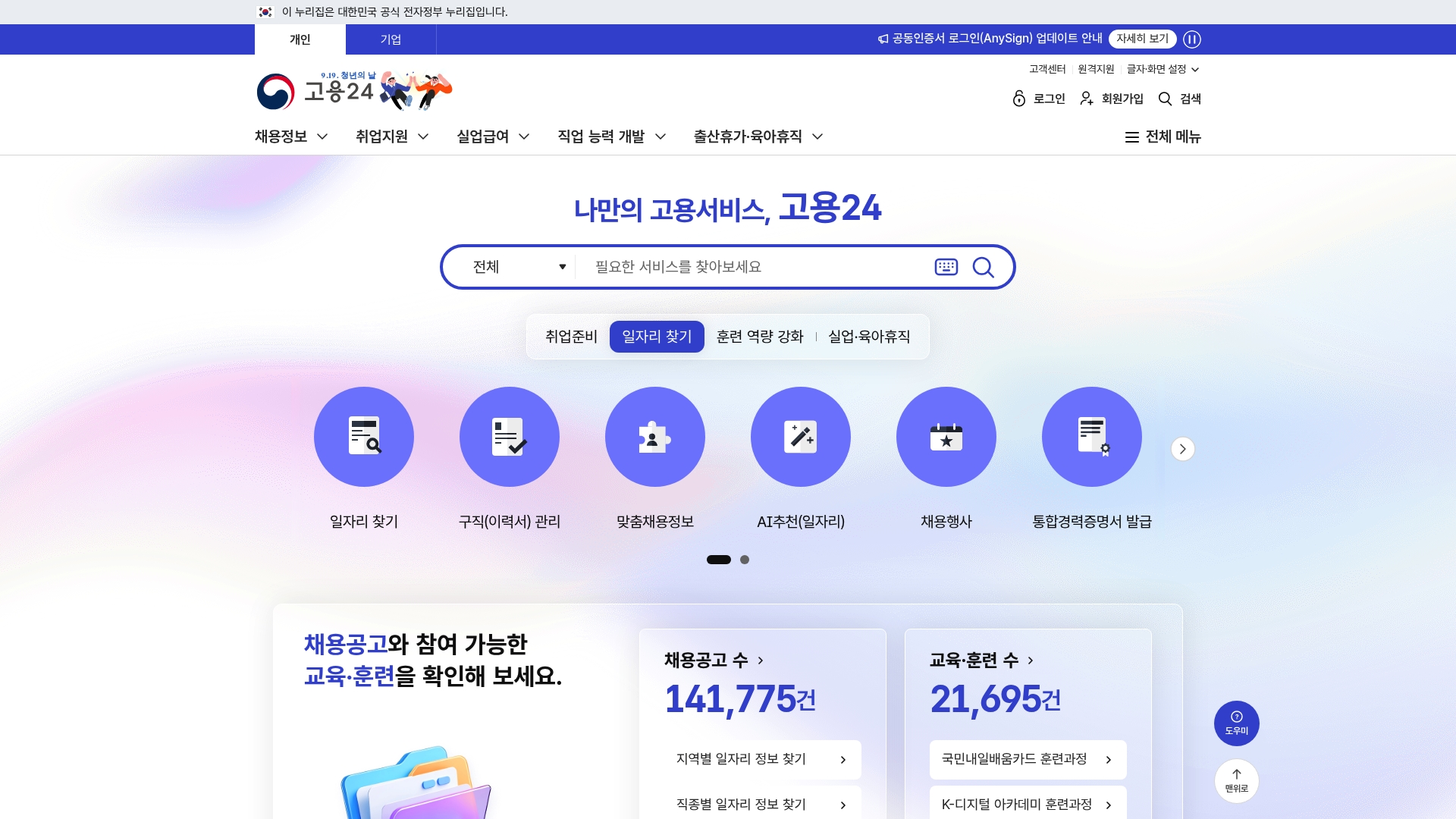The width and height of the screenshot is (1456, 819).
Task: Focus the 필요한 서비스를 찾아보세요 search field
Action: point(757,267)
